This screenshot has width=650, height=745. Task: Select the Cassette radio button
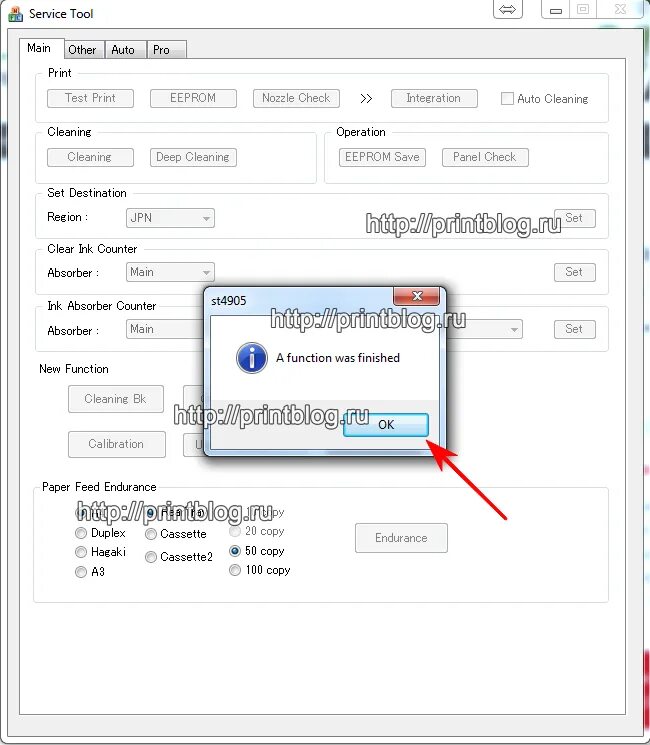coord(151,534)
